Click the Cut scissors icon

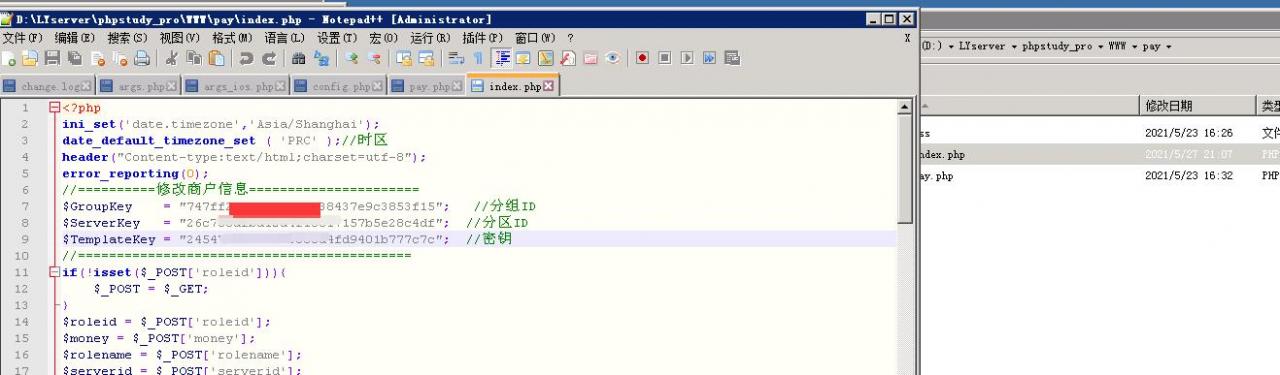(x=172, y=58)
